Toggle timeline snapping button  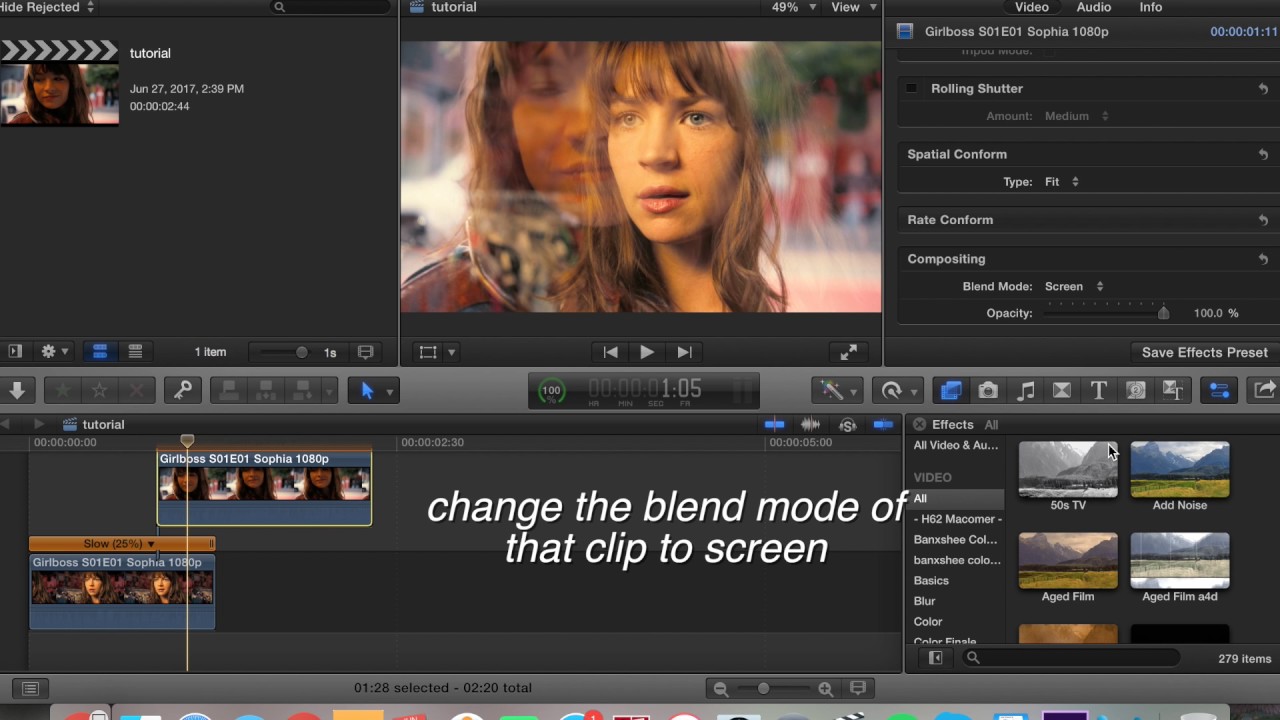pyautogui.click(x=883, y=425)
